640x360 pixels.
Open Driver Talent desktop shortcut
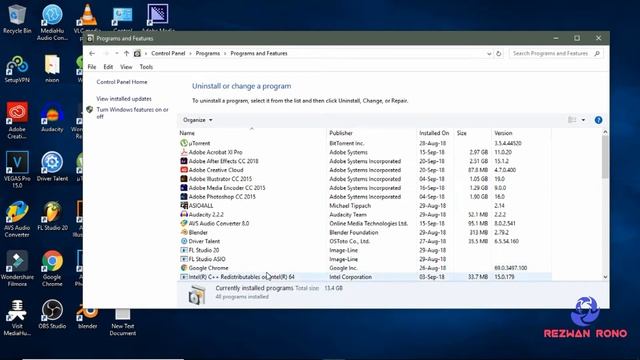click(x=52, y=167)
